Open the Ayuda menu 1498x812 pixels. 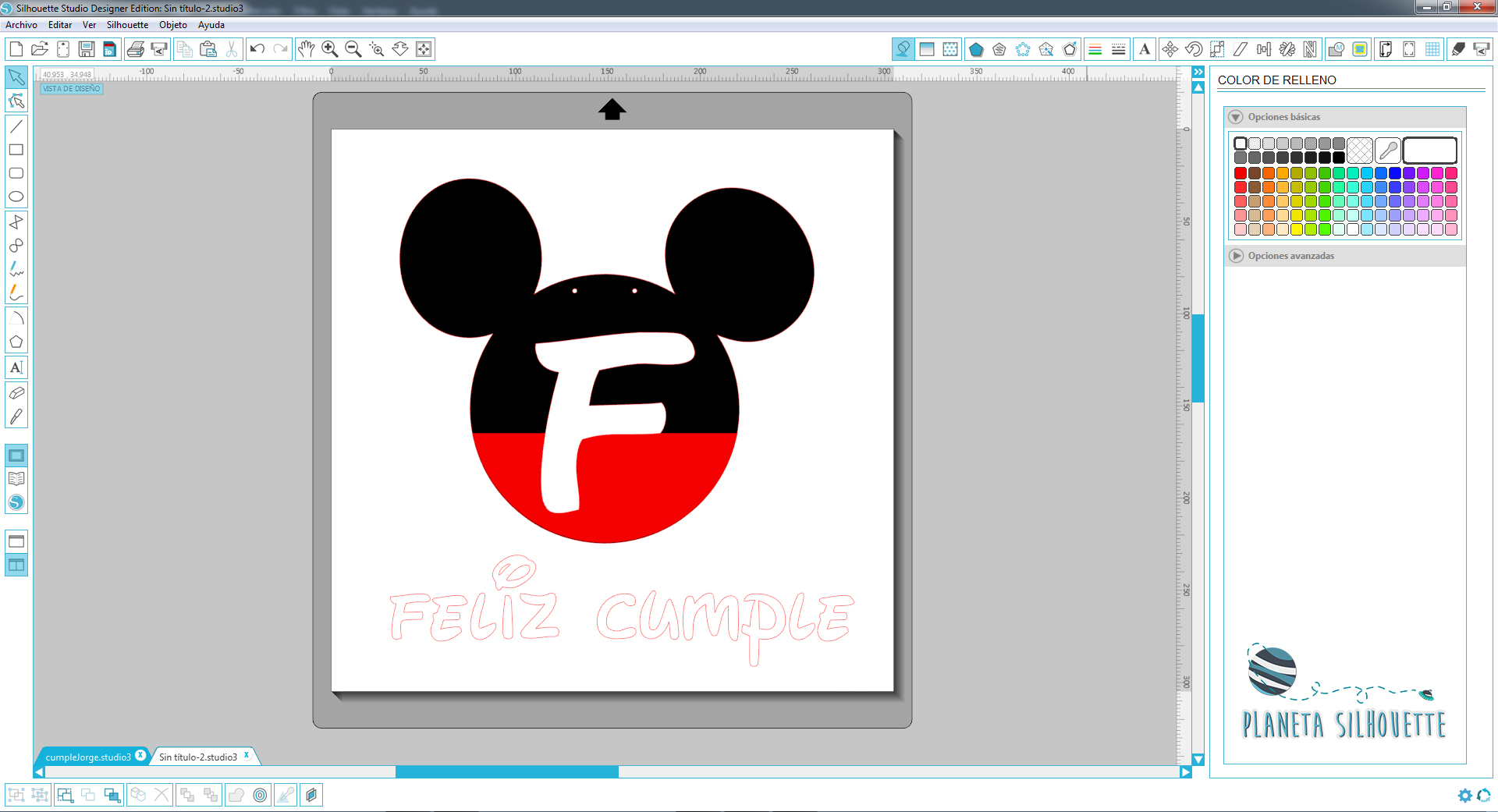pos(211,25)
